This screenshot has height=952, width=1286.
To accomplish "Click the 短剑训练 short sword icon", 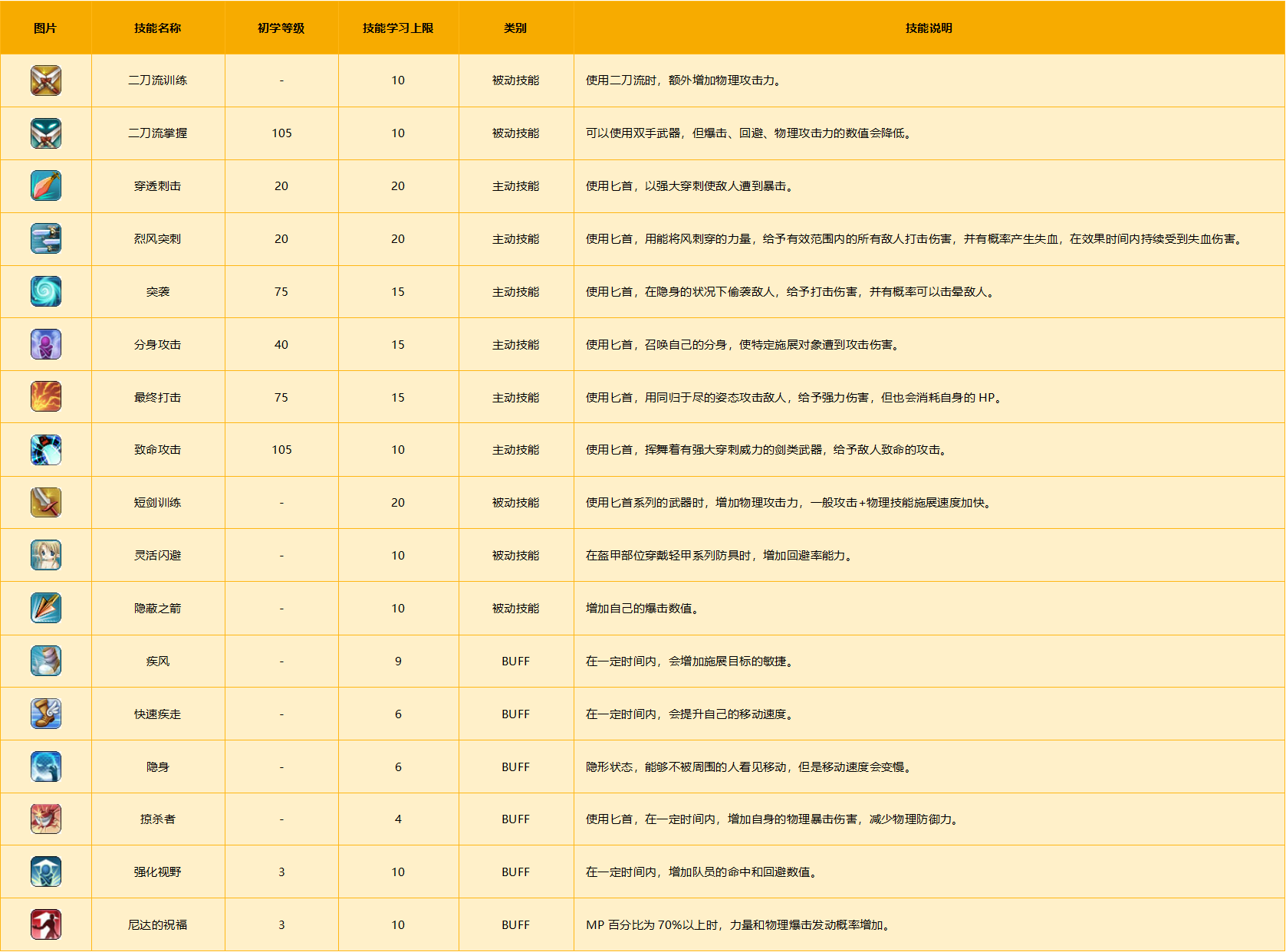I will (x=46, y=503).
